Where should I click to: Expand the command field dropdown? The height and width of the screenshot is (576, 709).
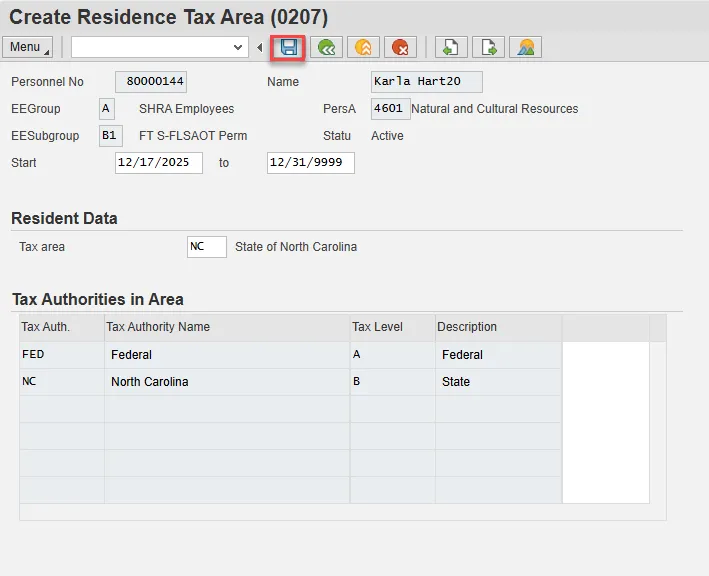click(238, 47)
